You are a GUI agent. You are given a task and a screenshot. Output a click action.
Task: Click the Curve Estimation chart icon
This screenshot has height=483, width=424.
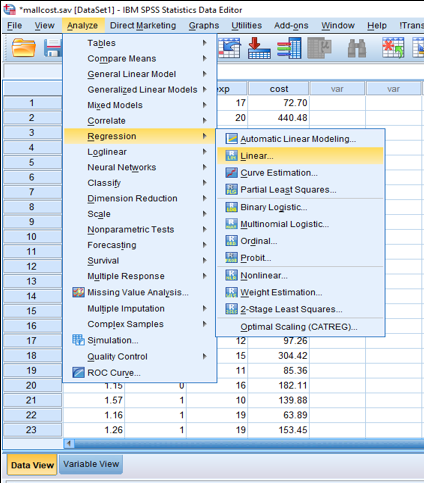(x=231, y=172)
